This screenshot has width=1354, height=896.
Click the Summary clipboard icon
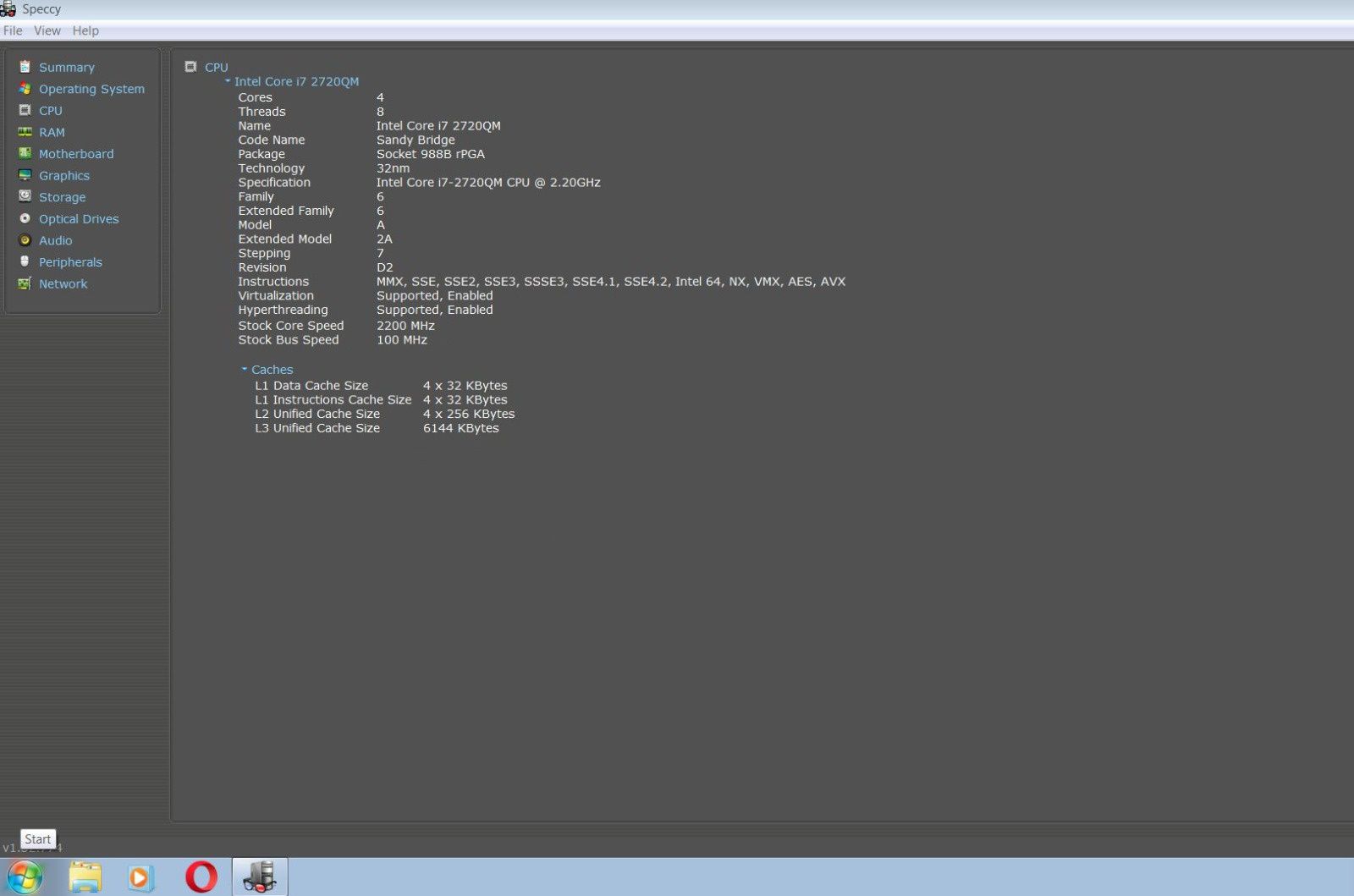pyautogui.click(x=25, y=67)
